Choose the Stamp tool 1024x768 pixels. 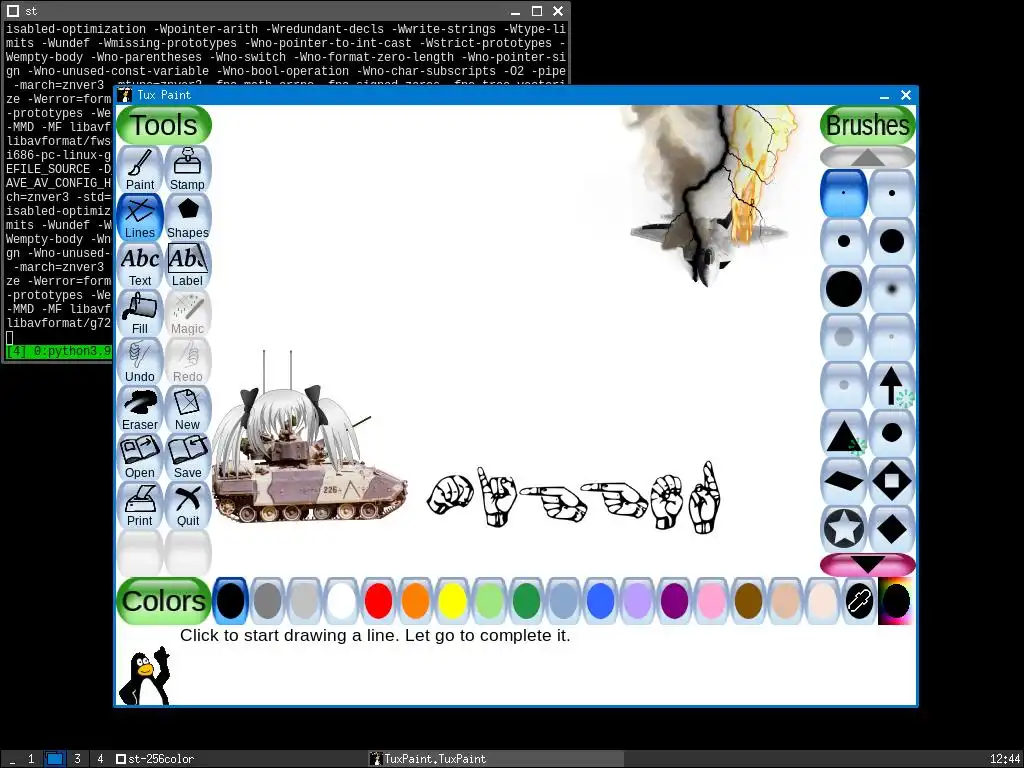click(x=187, y=169)
